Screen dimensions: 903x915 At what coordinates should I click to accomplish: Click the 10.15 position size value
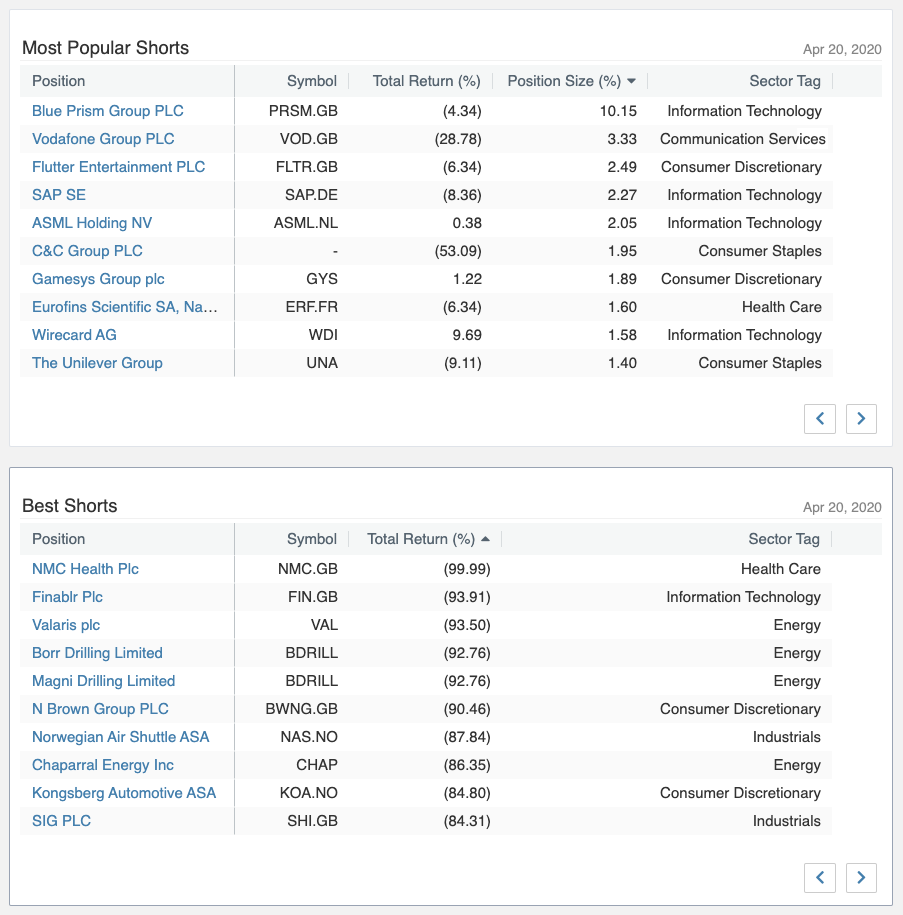tap(618, 111)
